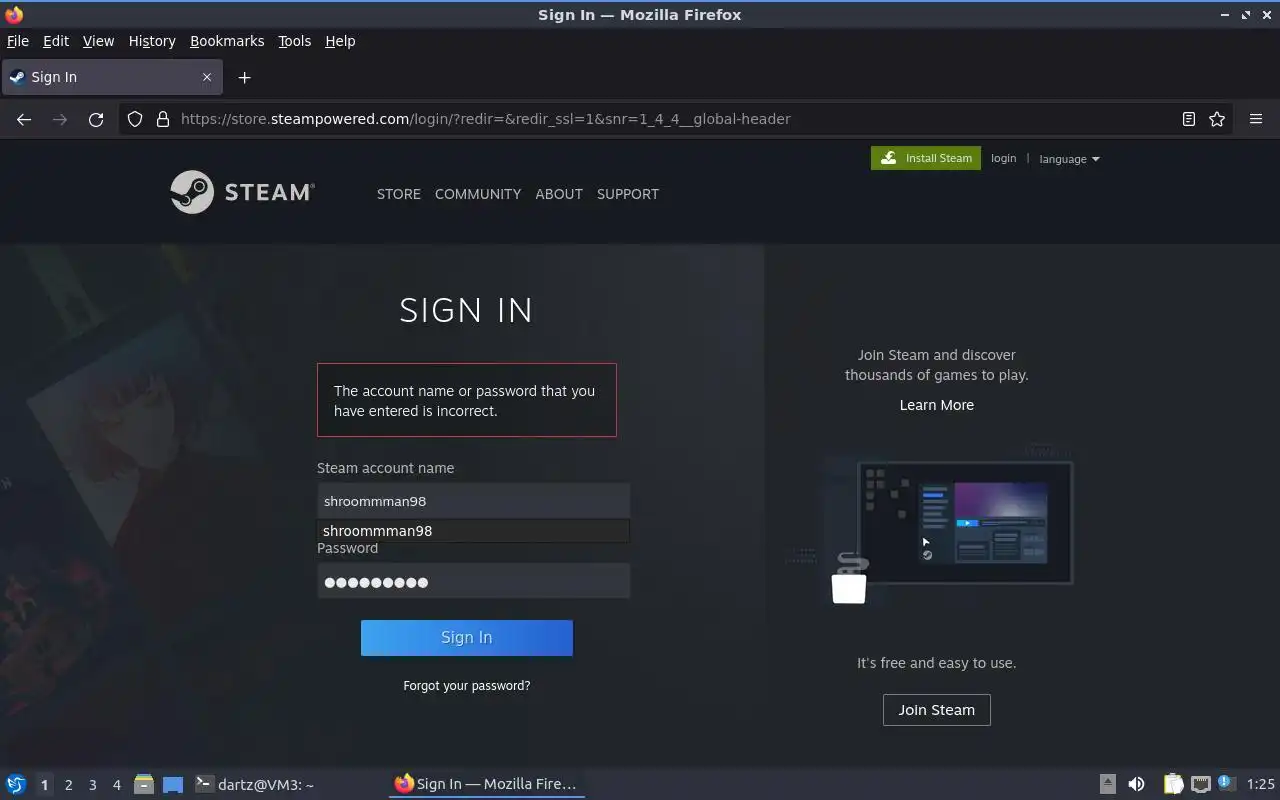Click the clock showing 1:25

[1261, 784]
